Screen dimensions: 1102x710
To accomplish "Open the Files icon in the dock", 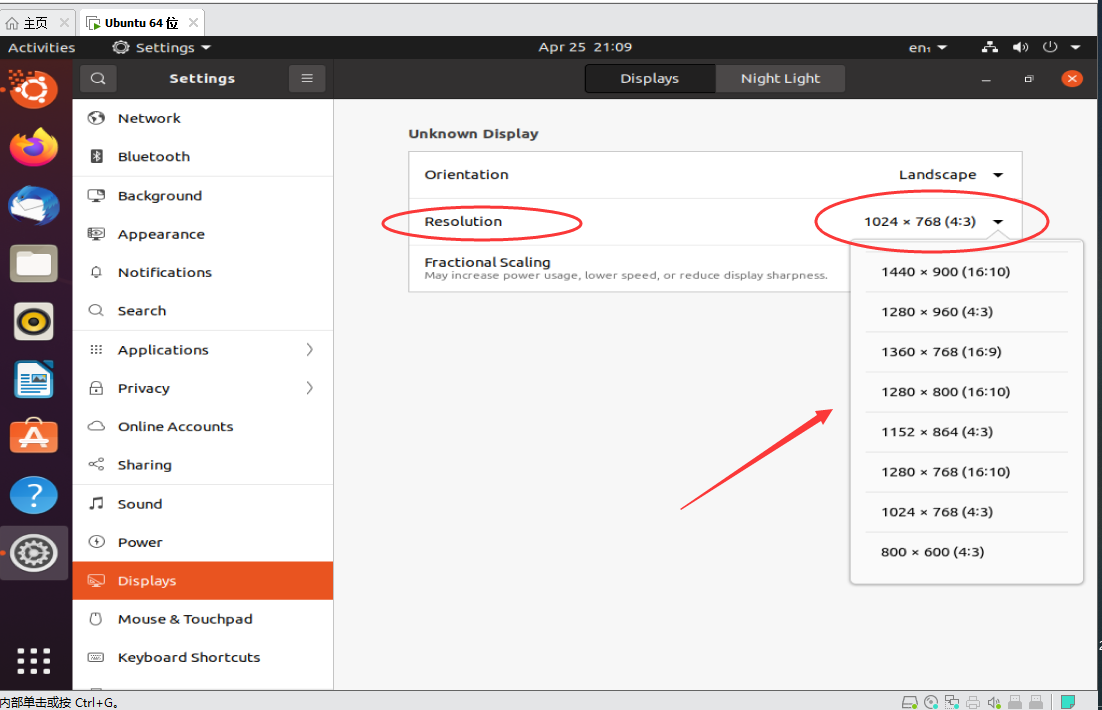I will [36, 263].
